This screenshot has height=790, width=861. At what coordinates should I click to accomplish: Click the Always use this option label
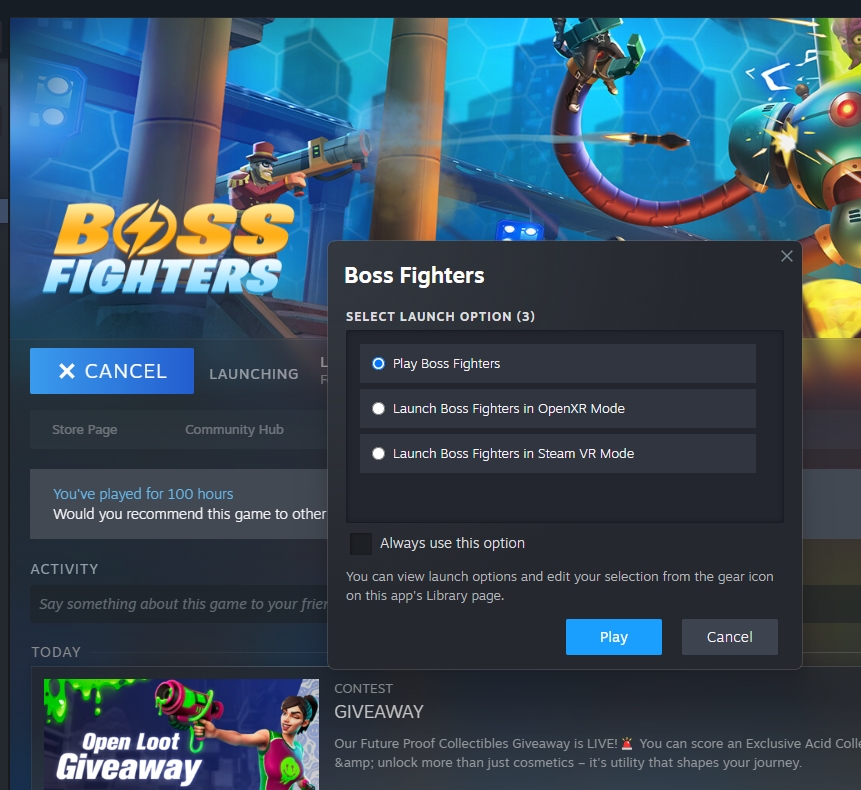(452, 543)
